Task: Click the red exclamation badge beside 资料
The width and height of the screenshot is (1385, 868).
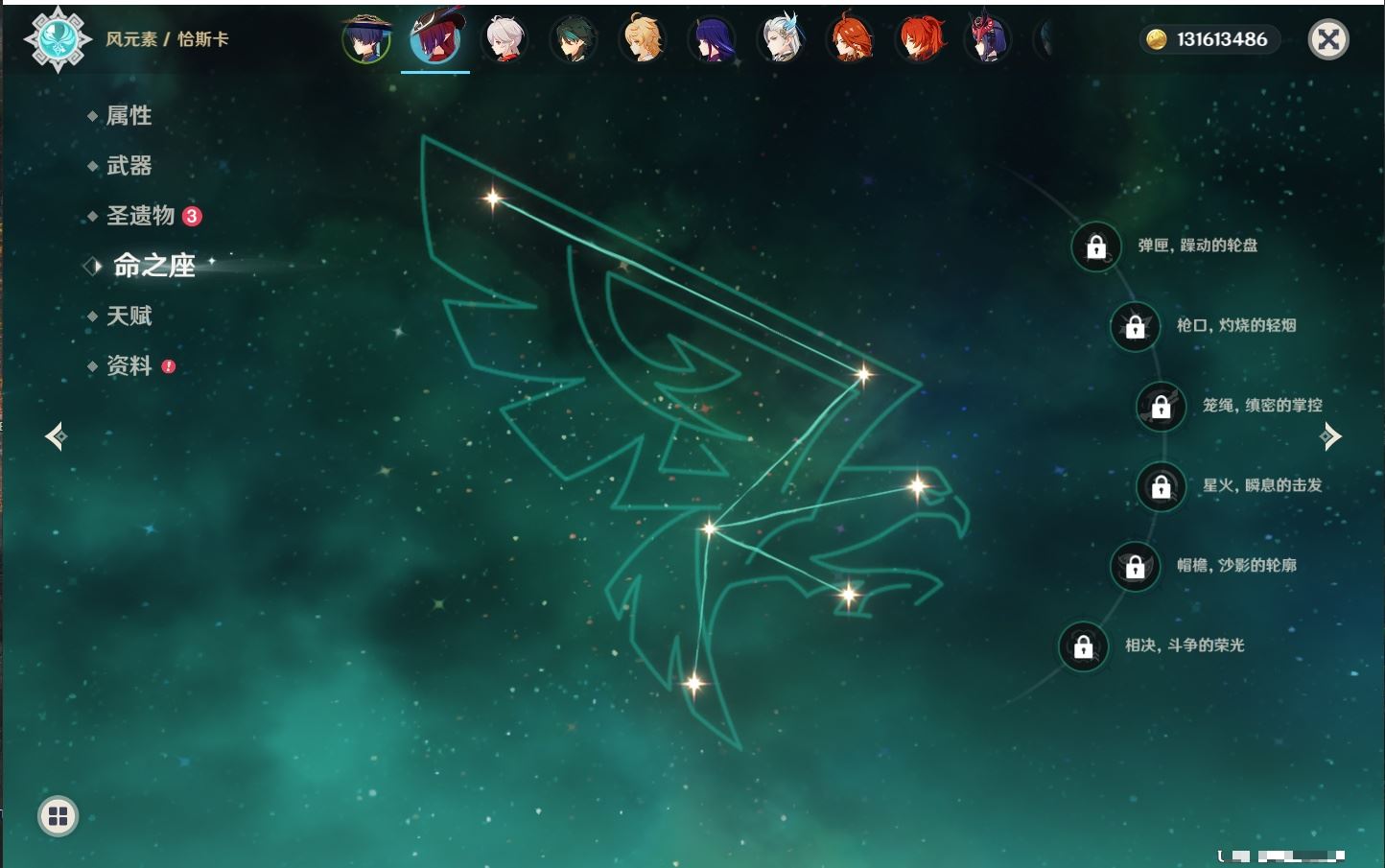Action: pyautogui.click(x=169, y=366)
